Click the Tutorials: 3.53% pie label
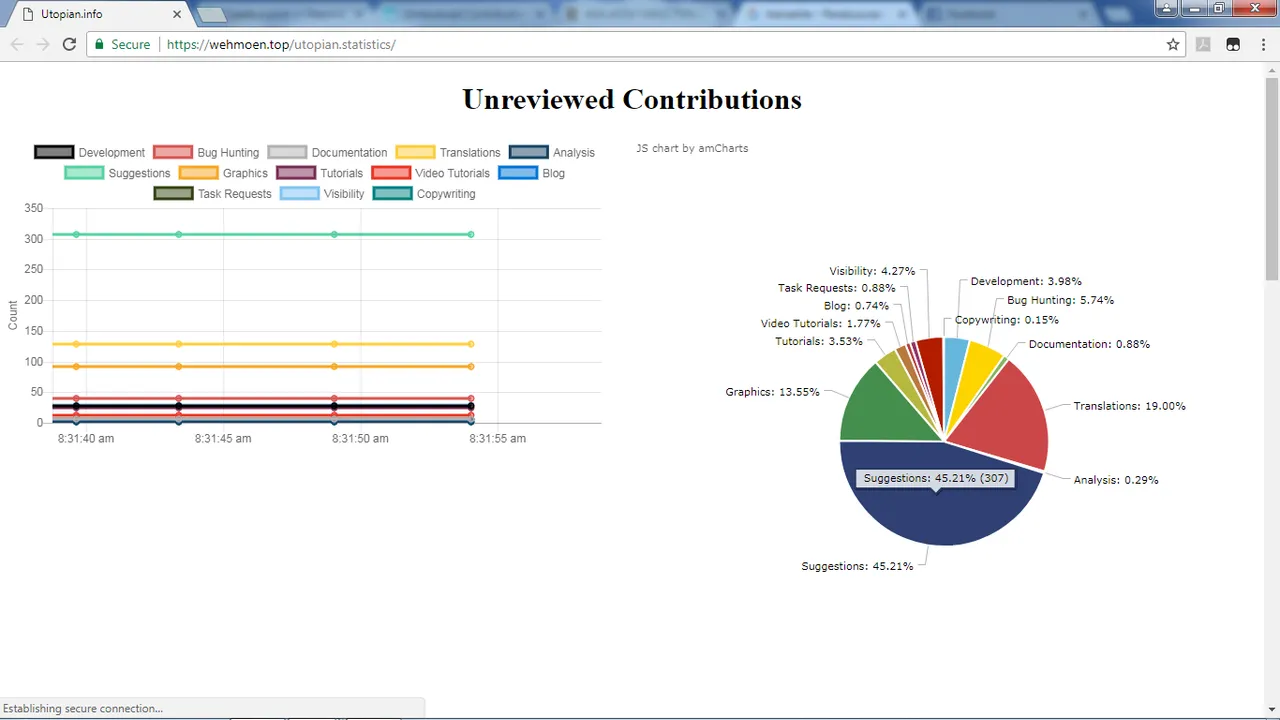This screenshot has width=1280, height=720. [819, 341]
